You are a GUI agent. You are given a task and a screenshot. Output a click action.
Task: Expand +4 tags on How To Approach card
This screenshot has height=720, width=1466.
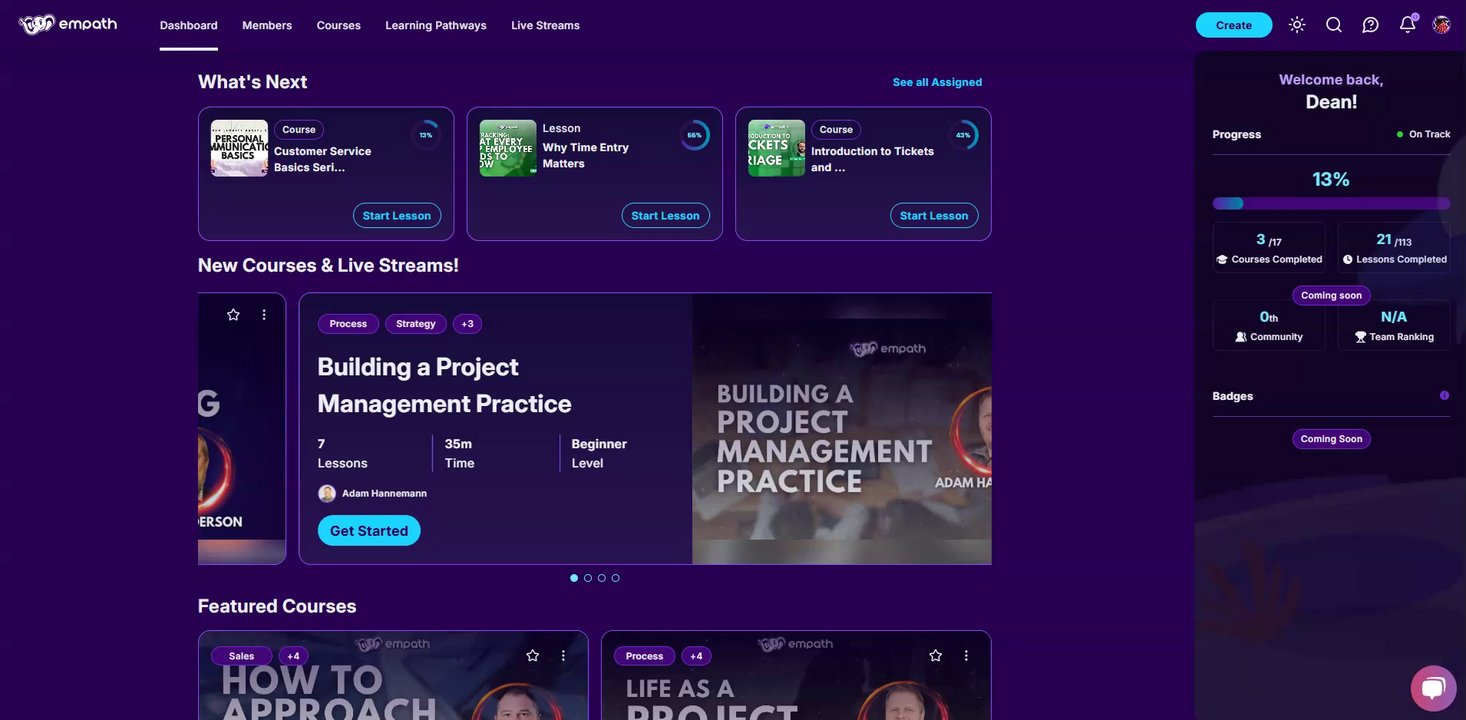tap(293, 656)
